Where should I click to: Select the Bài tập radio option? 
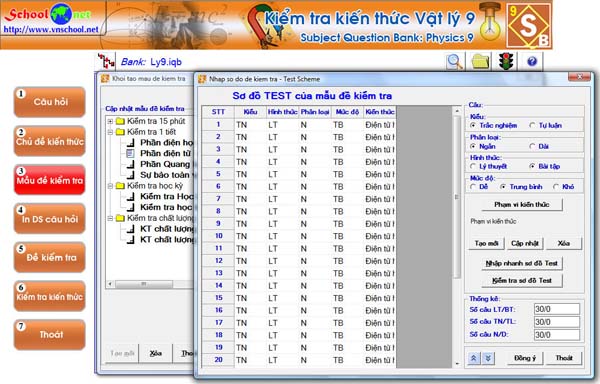[532, 166]
